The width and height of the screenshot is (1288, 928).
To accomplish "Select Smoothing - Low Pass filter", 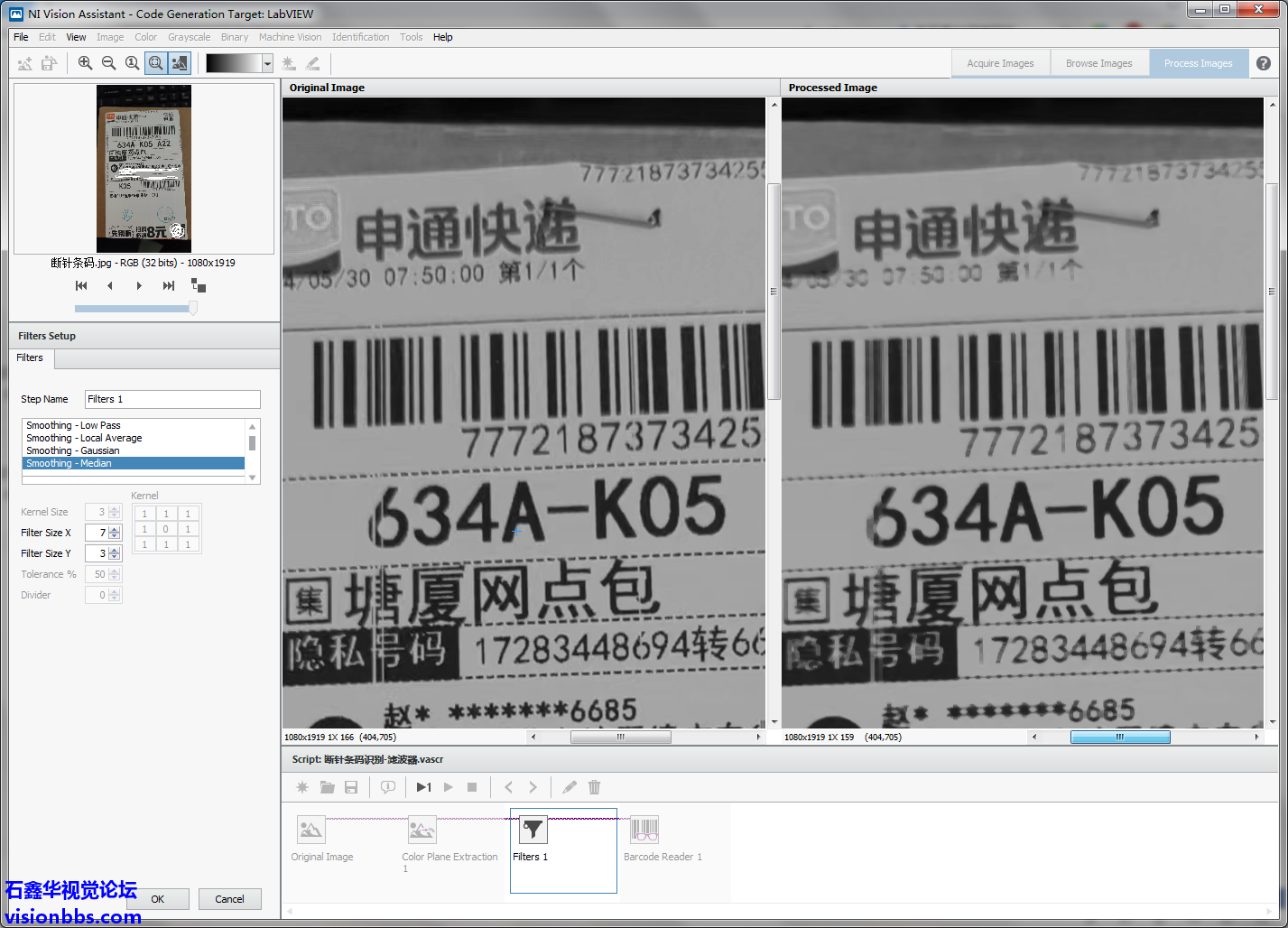I will (x=134, y=425).
